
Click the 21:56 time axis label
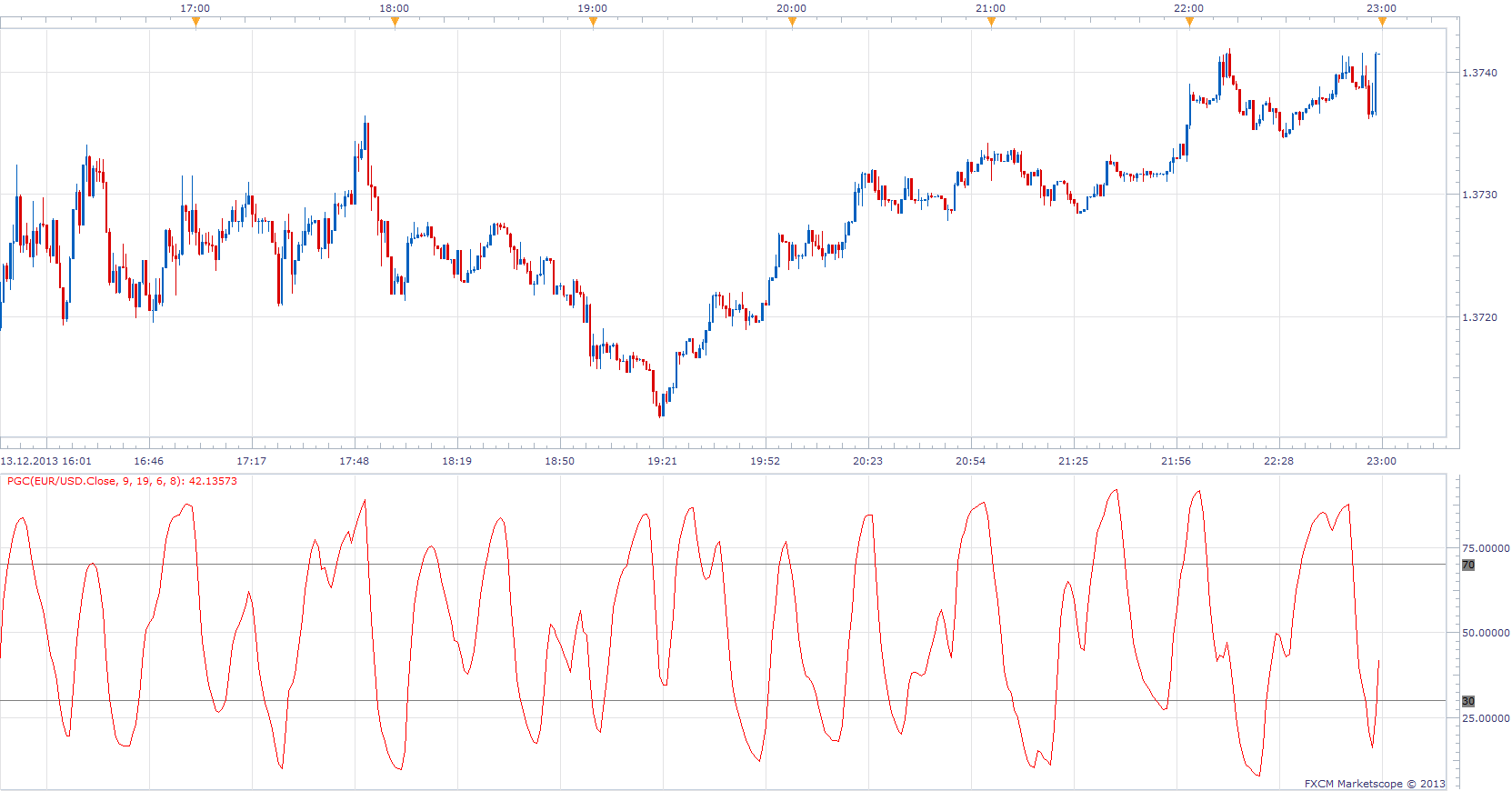tap(1177, 461)
